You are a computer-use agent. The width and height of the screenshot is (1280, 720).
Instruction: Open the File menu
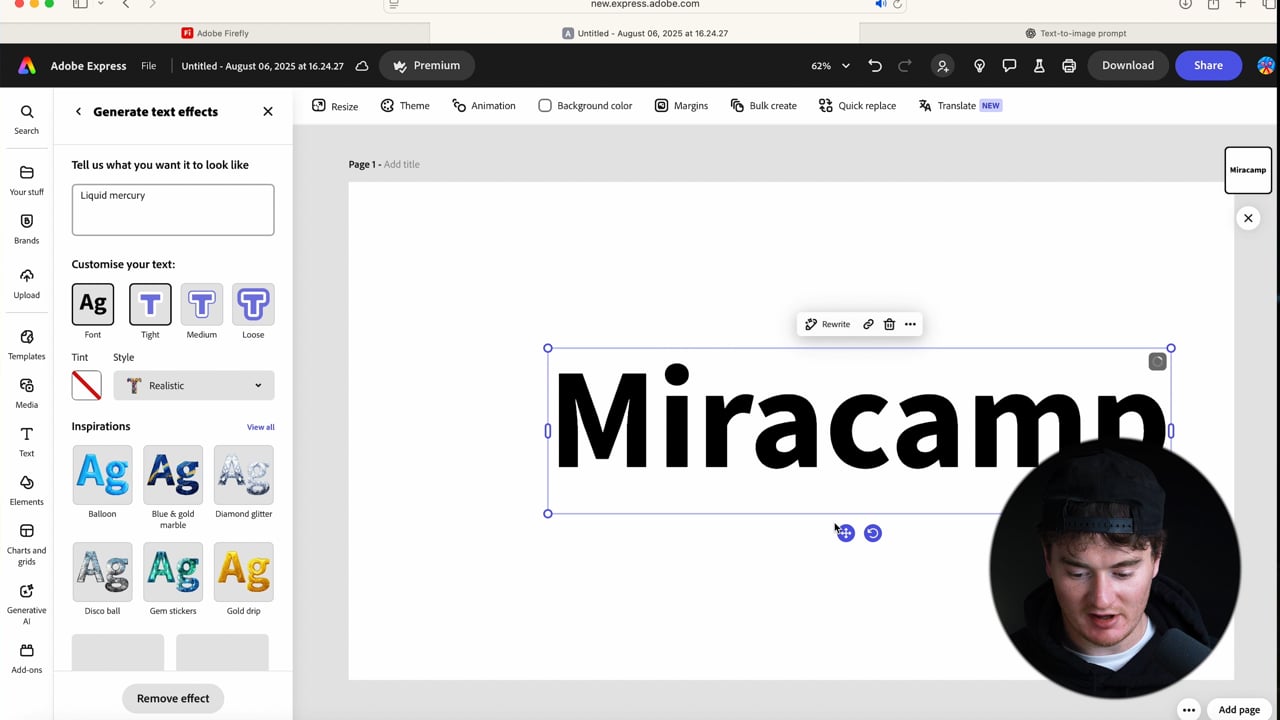[x=148, y=66]
